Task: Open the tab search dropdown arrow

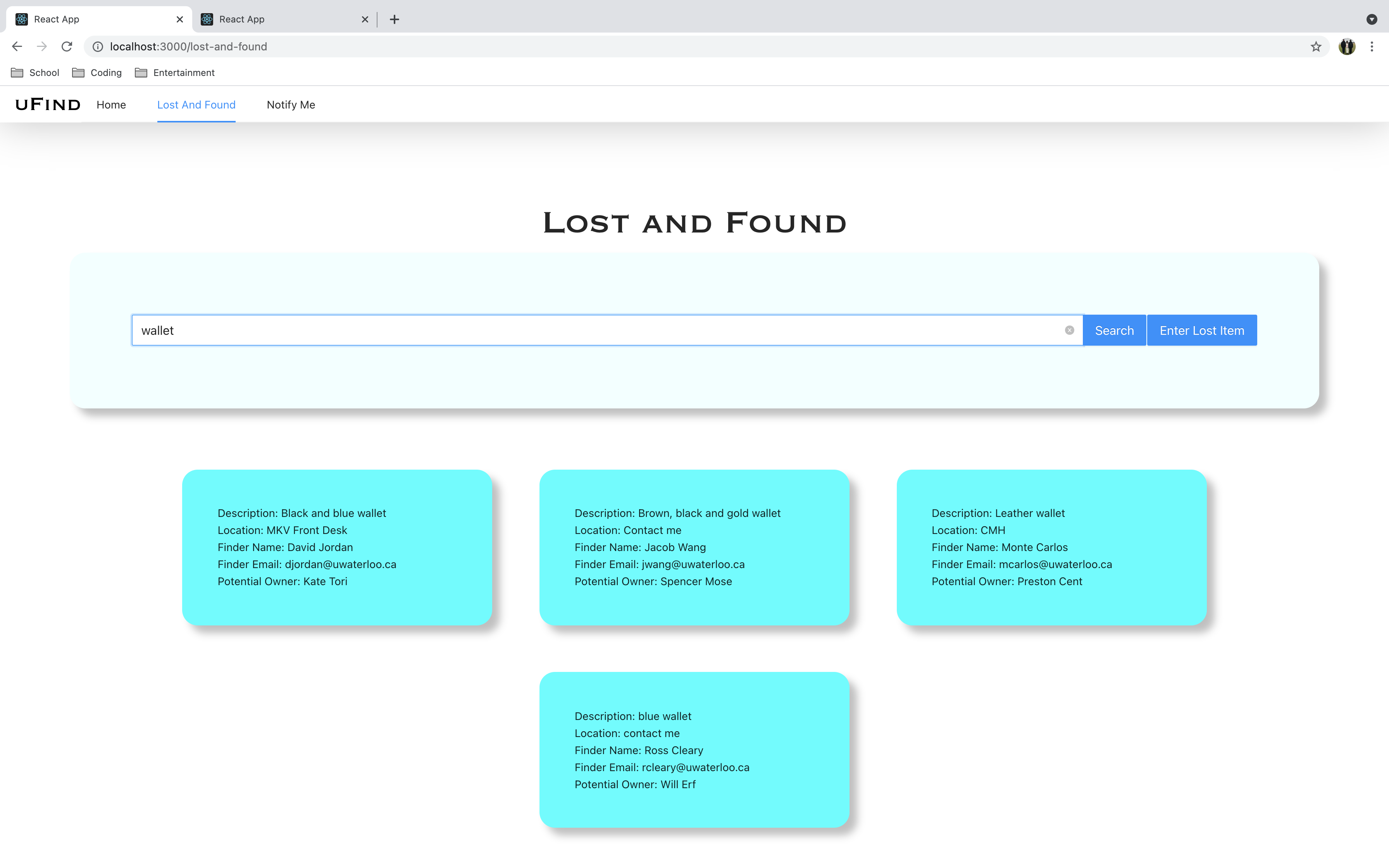Action: (1372, 19)
